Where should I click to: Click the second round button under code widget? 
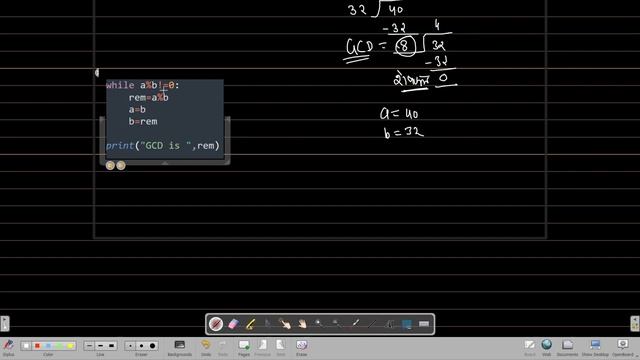point(121,165)
